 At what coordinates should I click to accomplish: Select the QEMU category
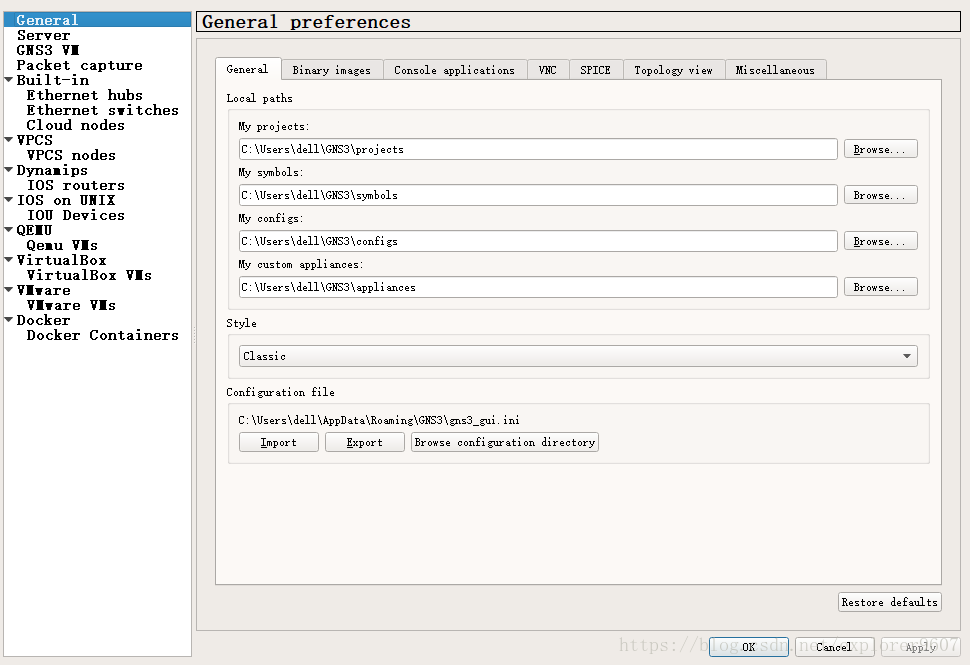pyautogui.click(x=34, y=230)
